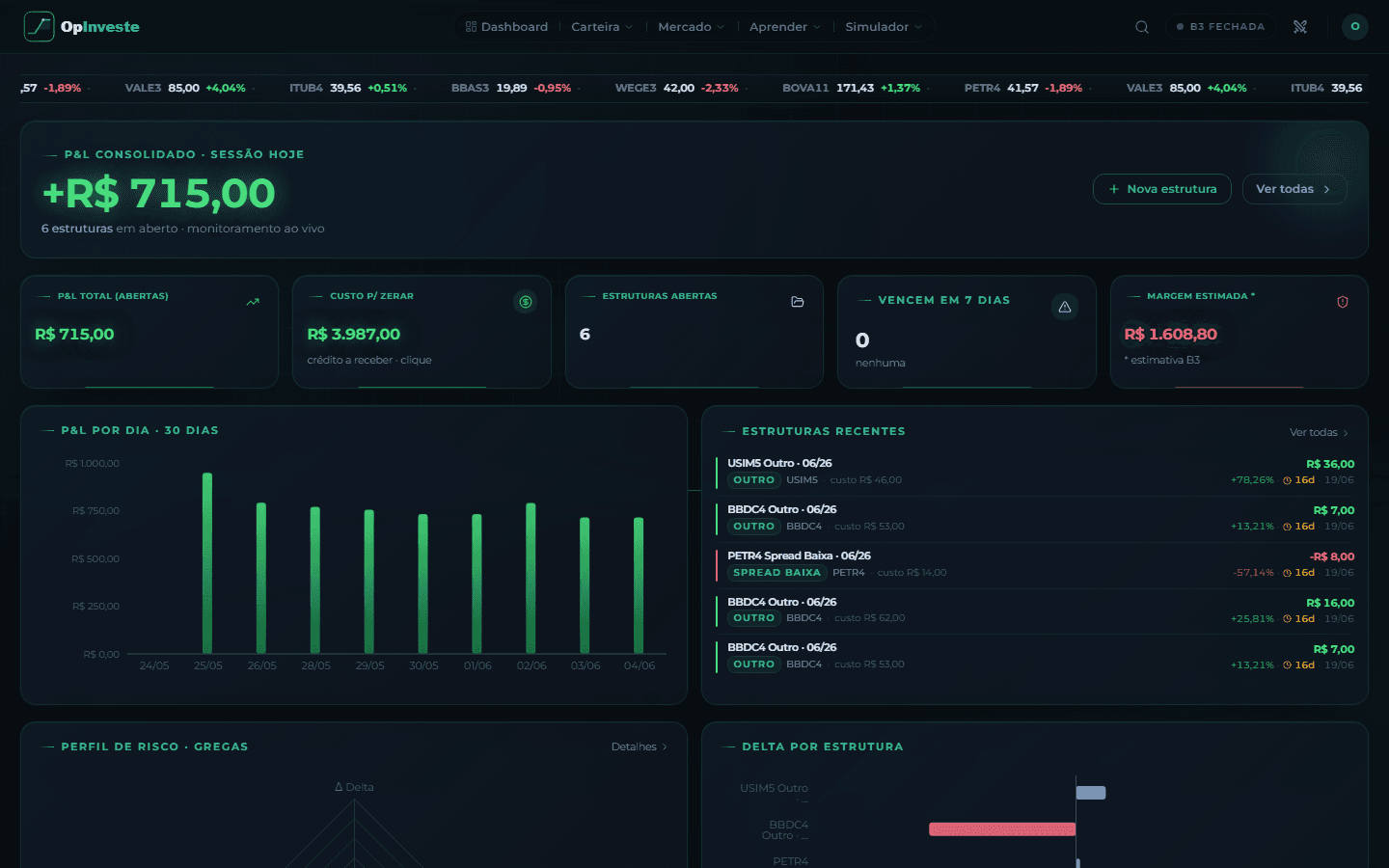Expand the Carteira menu
Screen dimensions: 1389x868
[602, 27]
